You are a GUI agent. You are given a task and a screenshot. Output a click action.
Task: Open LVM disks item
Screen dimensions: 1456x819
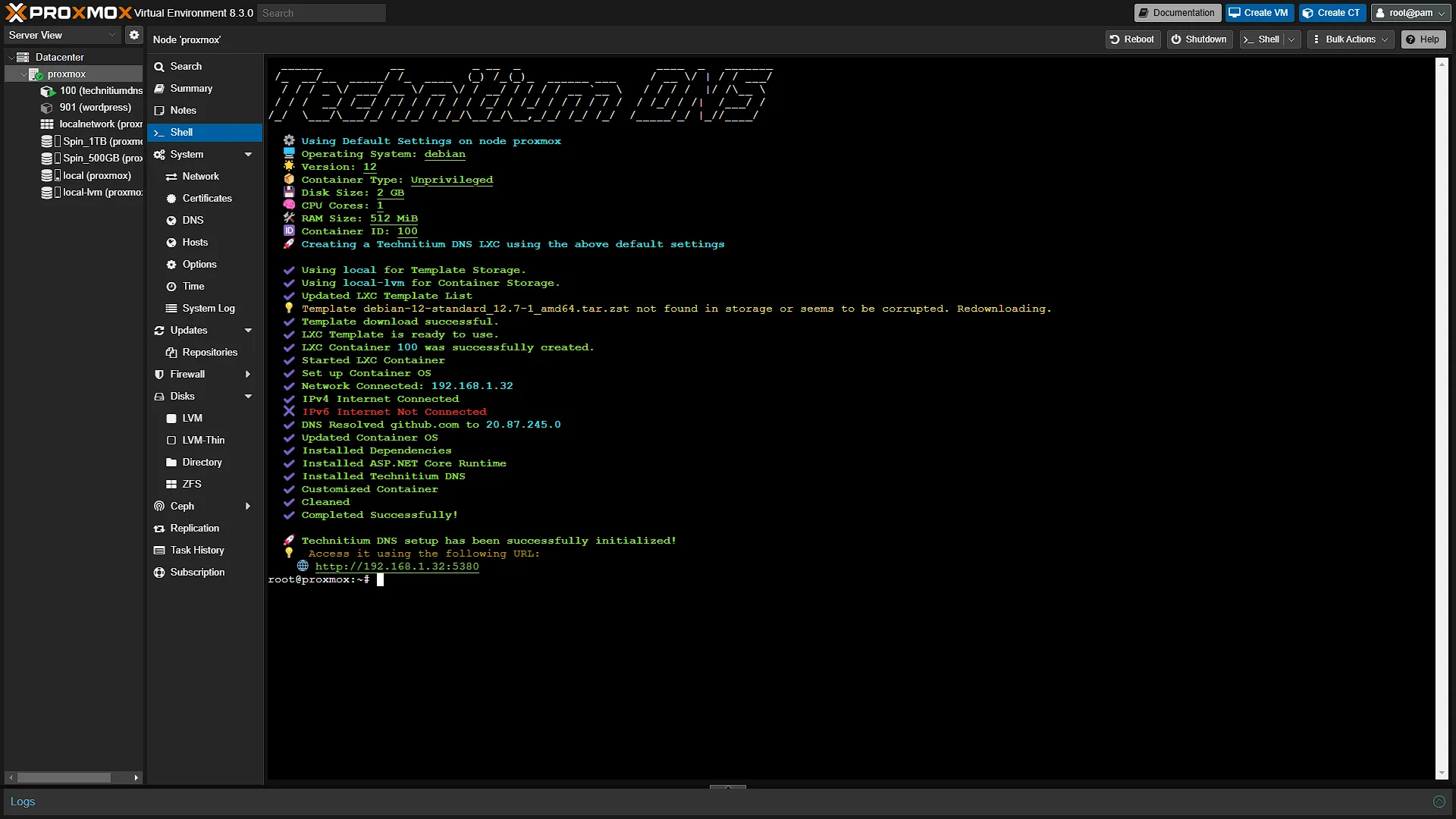(205, 419)
